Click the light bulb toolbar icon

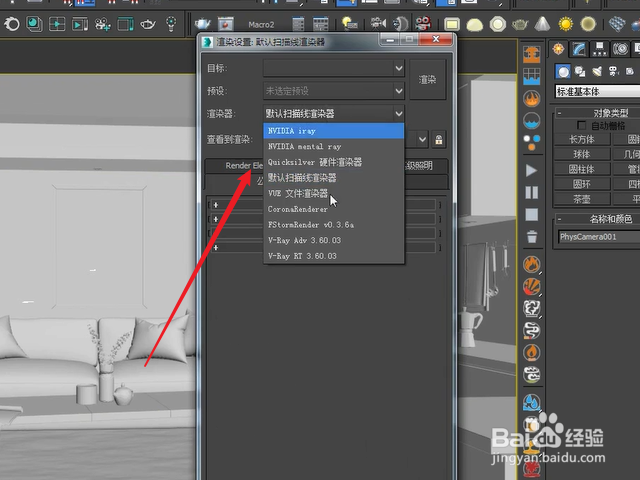pyautogui.click(x=171, y=24)
